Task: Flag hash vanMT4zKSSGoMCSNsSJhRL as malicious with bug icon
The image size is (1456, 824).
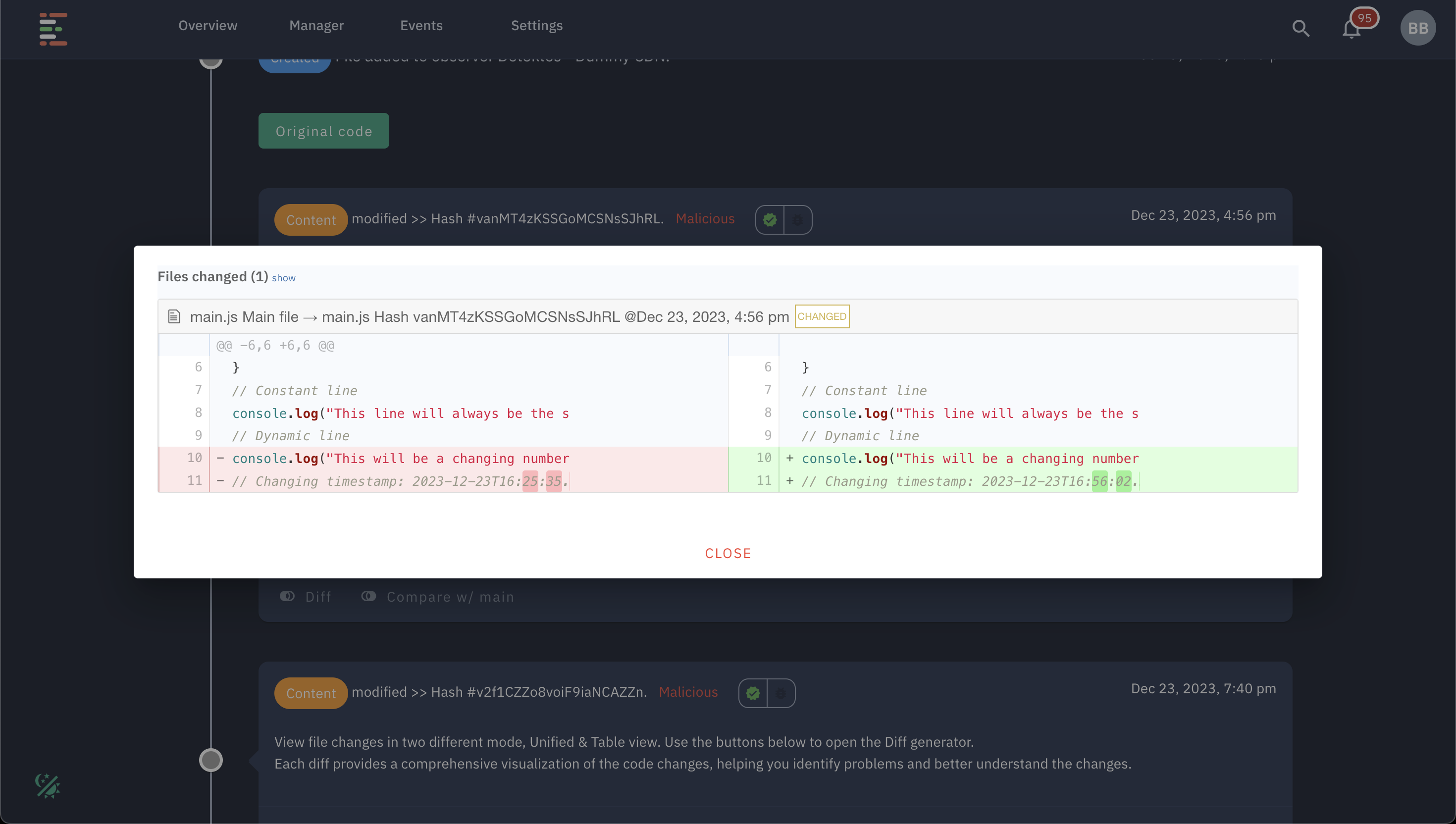Action: pyautogui.click(x=797, y=219)
